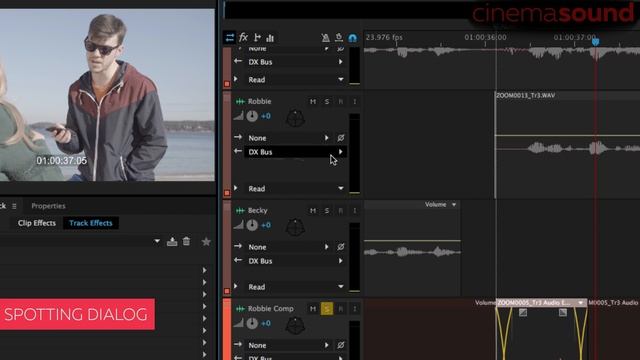Open the Robbie track DX Bus output dropdown
The width and height of the screenshot is (640, 360).
pos(295,152)
